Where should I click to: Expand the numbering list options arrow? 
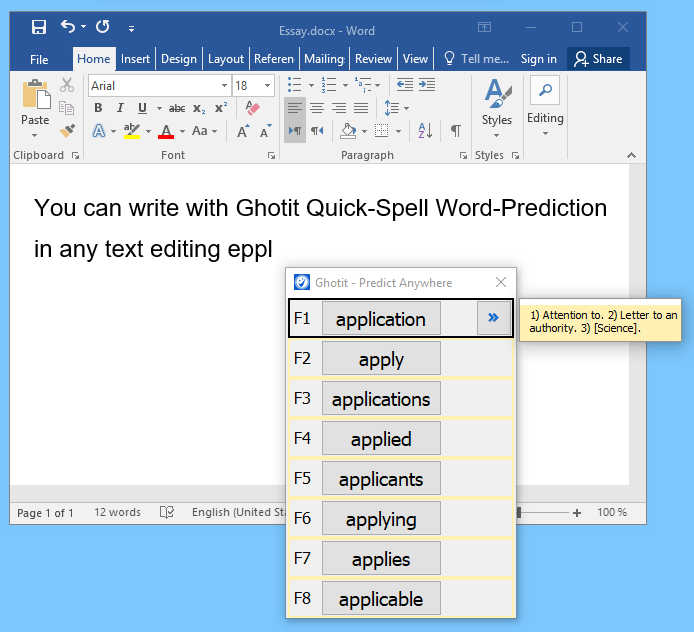click(x=345, y=85)
